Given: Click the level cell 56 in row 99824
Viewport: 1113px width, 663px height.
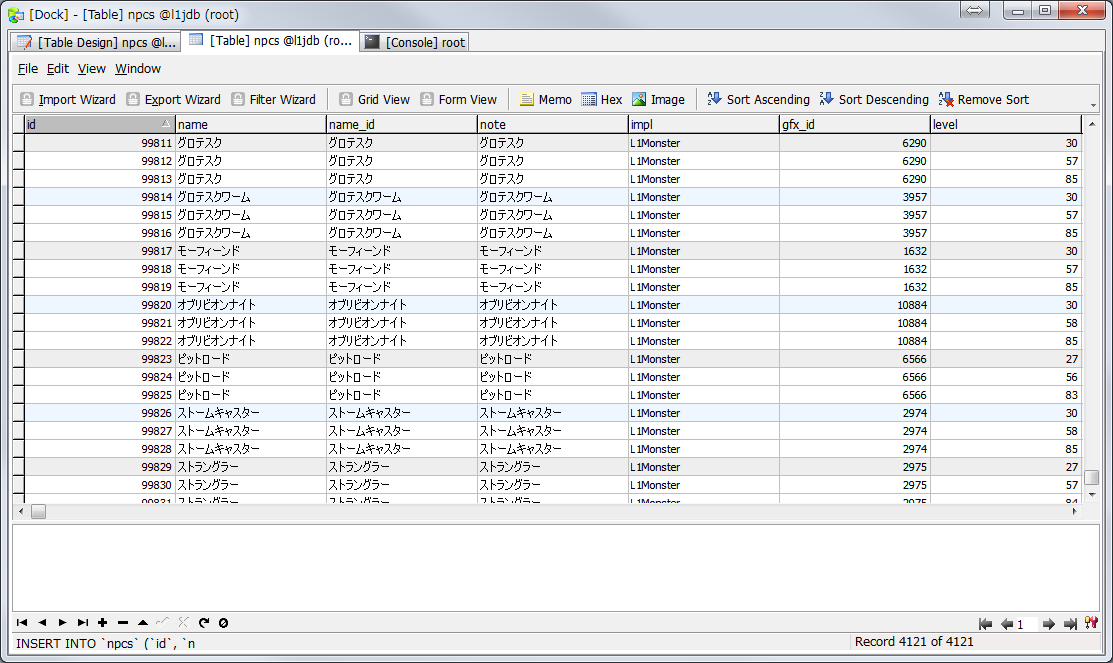Looking at the screenshot, I should point(1006,377).
